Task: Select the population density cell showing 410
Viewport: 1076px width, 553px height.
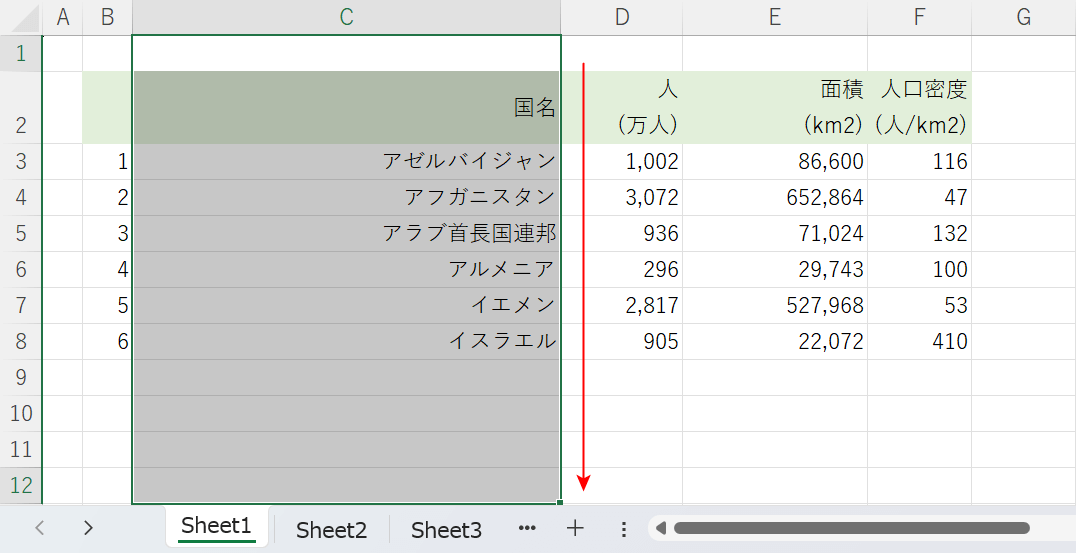Action: tap(918, 342)
